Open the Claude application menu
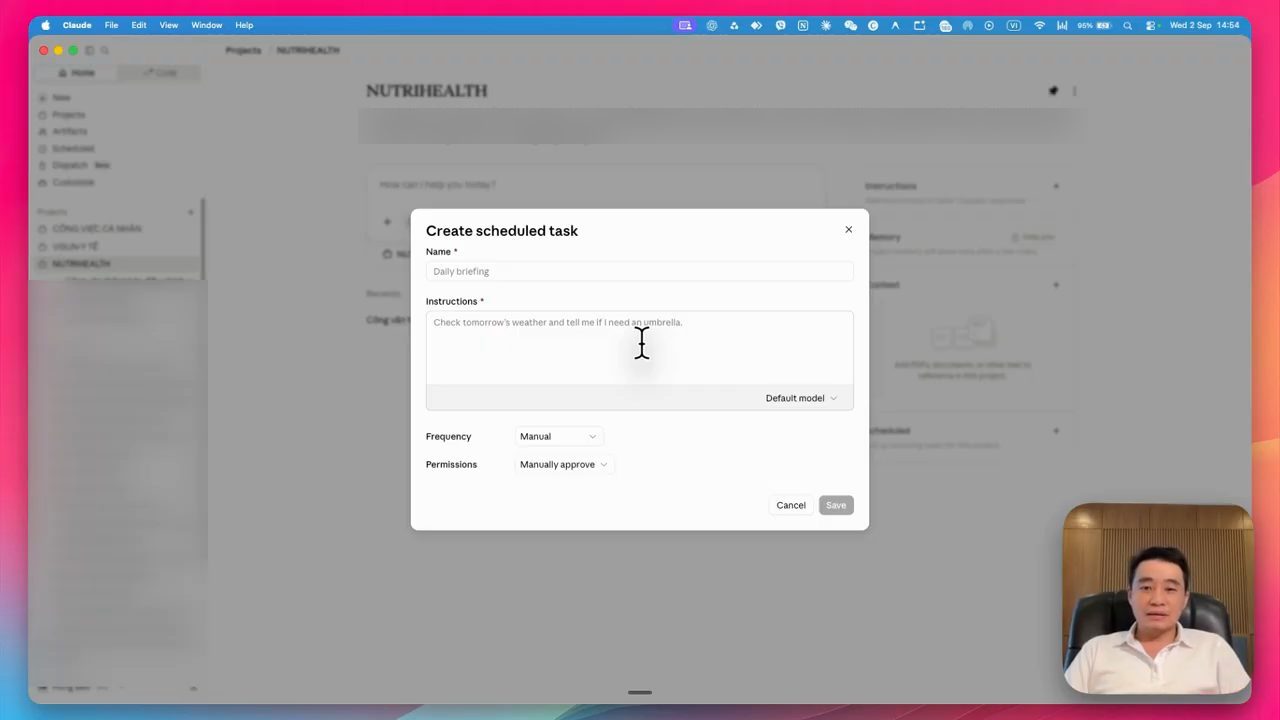The image size is (1280, 720). [x=77, y=25]
